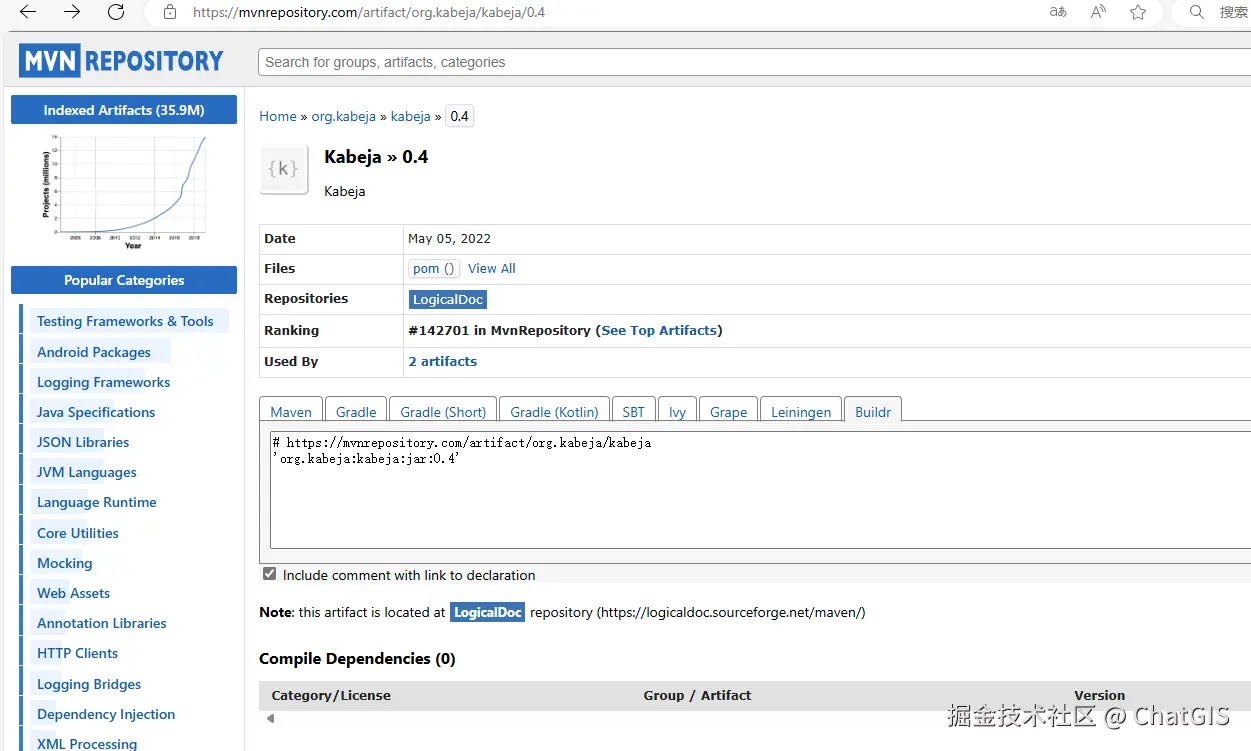
Task: Click the Popular Categories header
Action: [x=124, y=280]
